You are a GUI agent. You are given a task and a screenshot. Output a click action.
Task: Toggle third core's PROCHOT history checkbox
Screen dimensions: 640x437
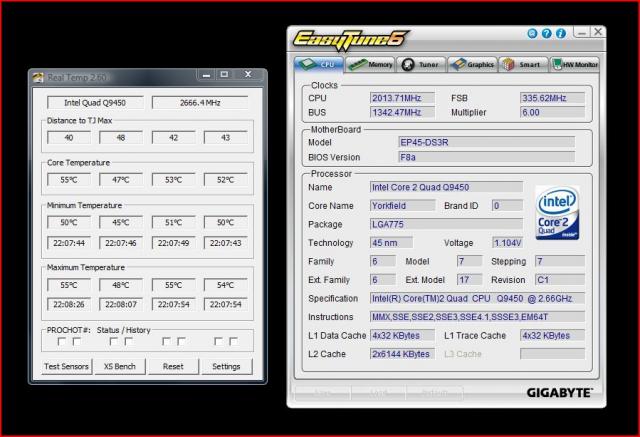tap(181, 341)
